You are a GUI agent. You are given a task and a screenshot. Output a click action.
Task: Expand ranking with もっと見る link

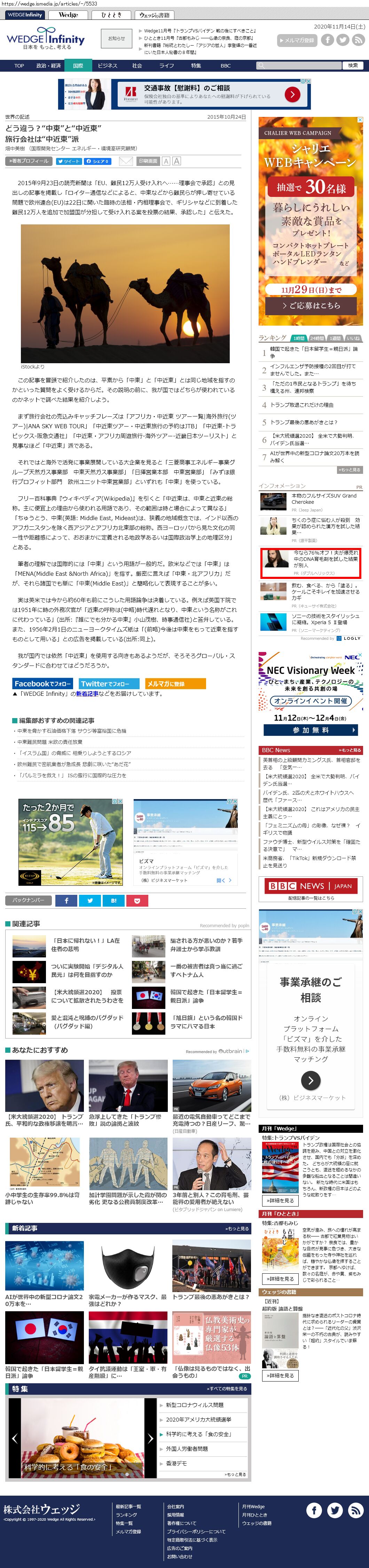click(x=349, y=470)
